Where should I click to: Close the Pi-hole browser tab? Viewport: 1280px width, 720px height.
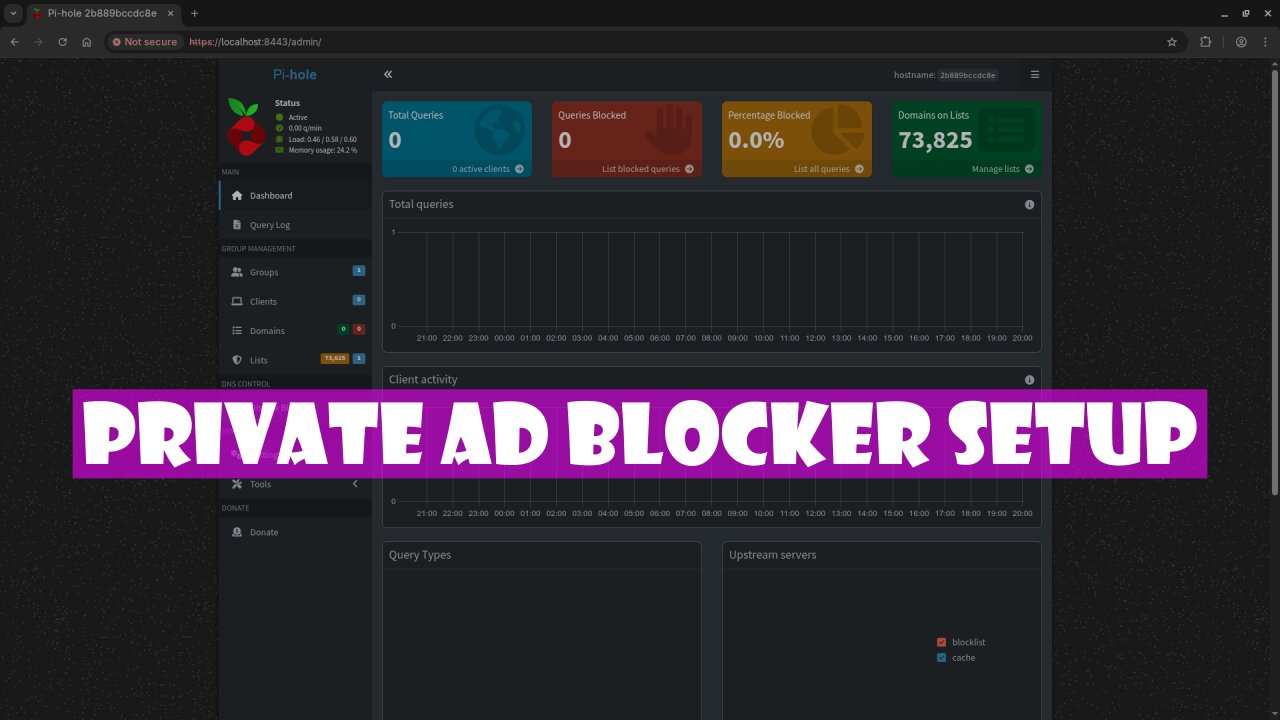[170, 13]
